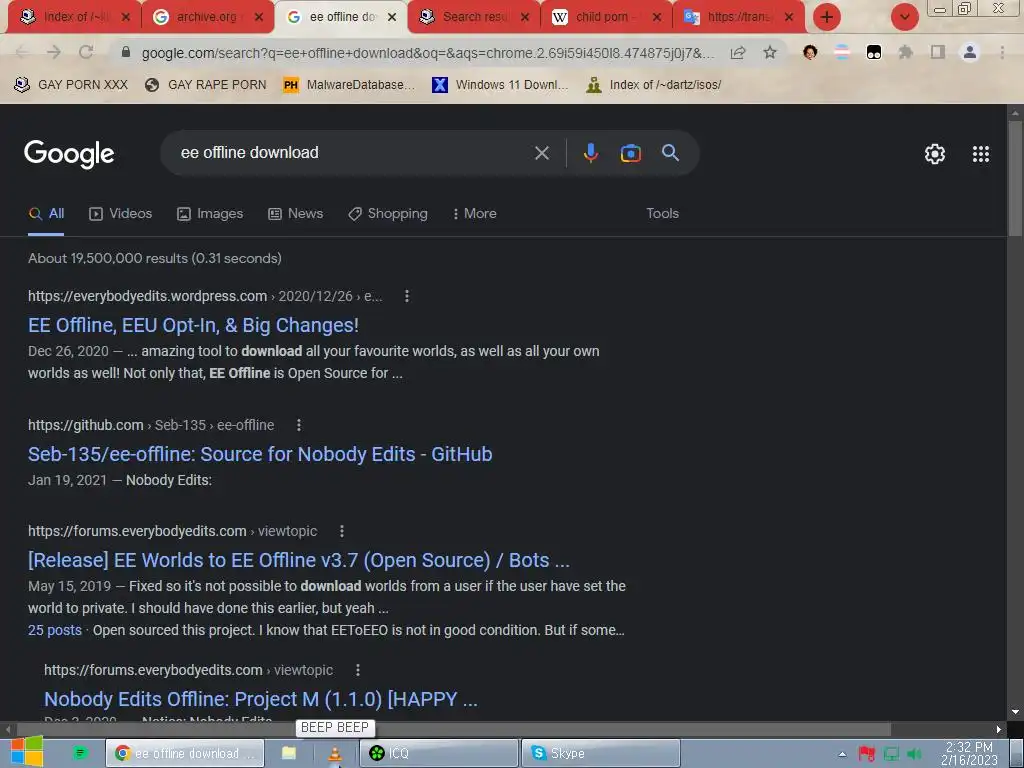Open the Extensions puzzle-piece menu

(905, 52)
